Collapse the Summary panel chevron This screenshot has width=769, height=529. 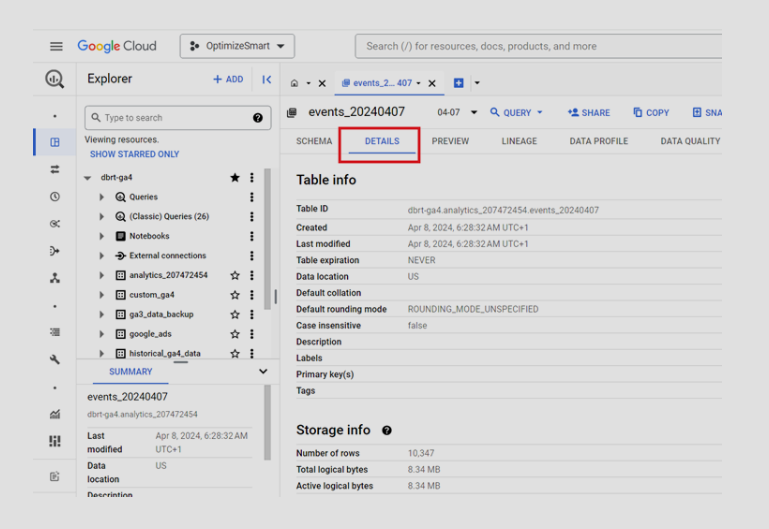coord(263,371)
